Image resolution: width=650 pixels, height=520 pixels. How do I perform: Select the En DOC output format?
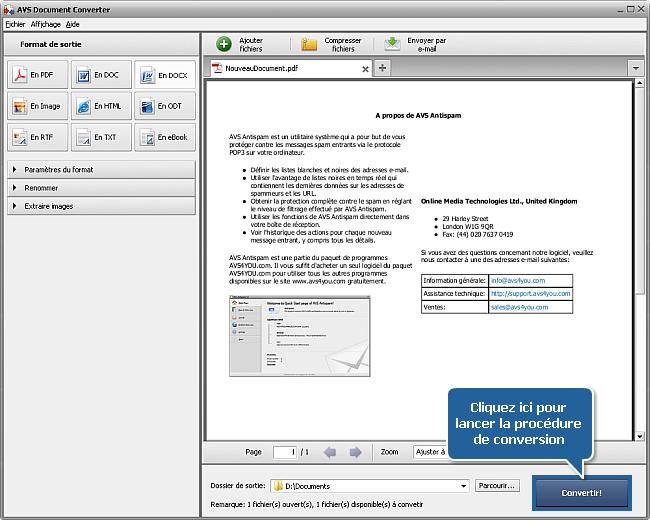[101, 76]
